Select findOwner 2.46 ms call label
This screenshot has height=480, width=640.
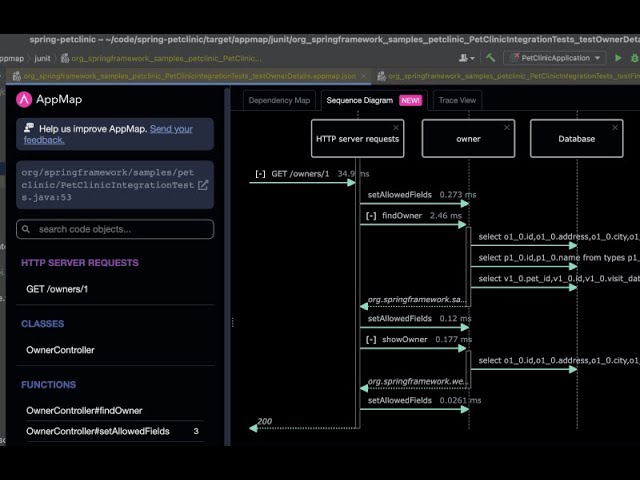coord(422,216)
